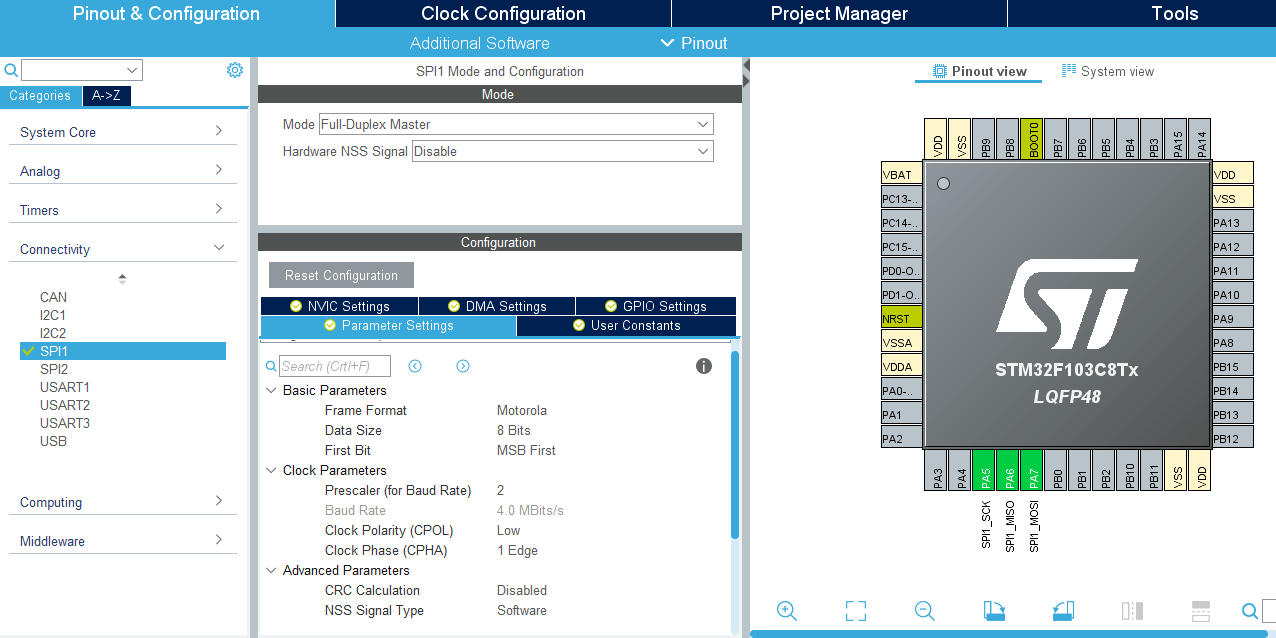Open the categories gear settings icon

[x=235, y=70]
